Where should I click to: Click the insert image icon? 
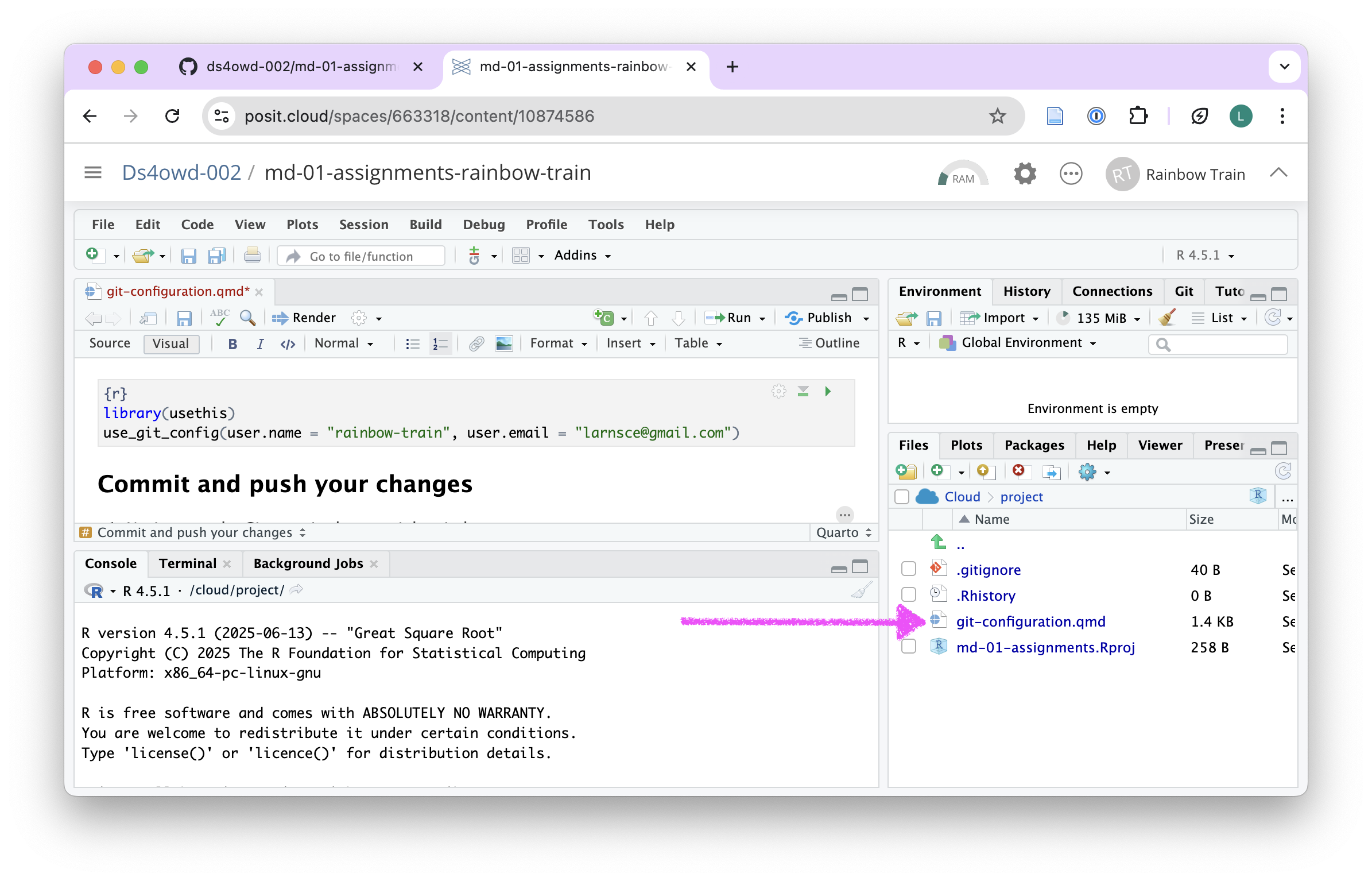(x=503, y=343)
